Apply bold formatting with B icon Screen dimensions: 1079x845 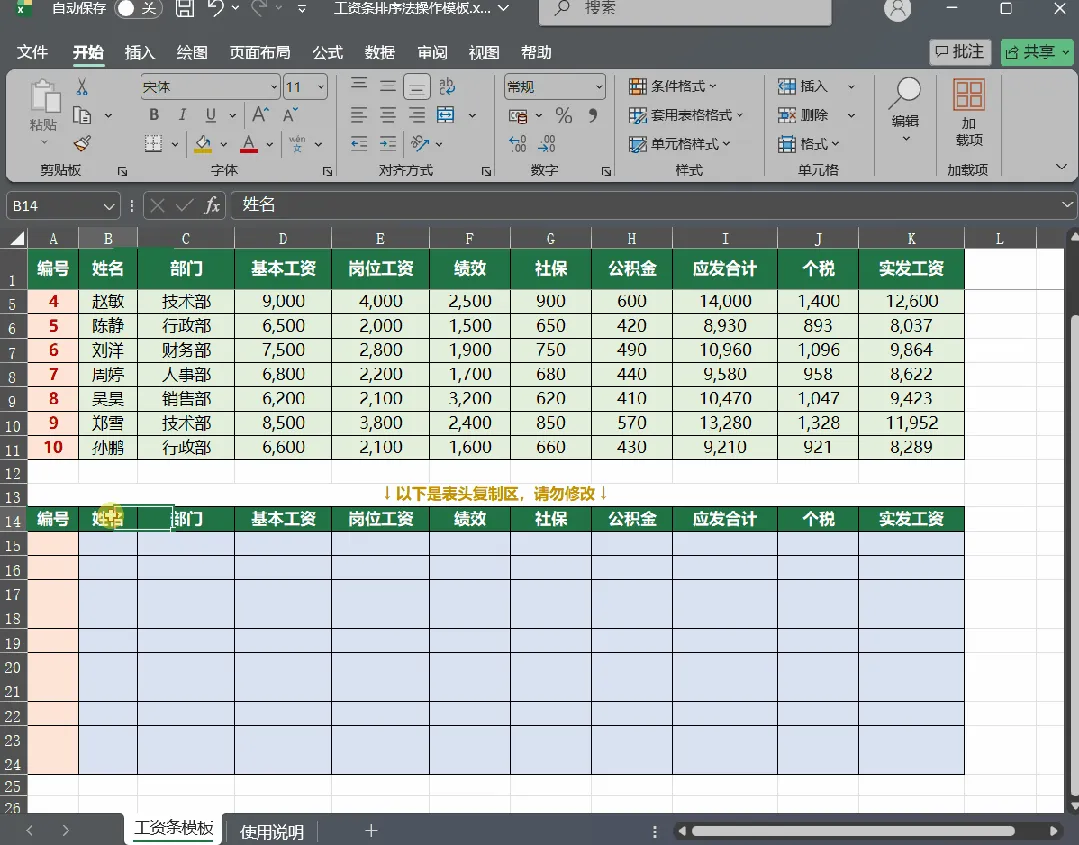(154, 115)
